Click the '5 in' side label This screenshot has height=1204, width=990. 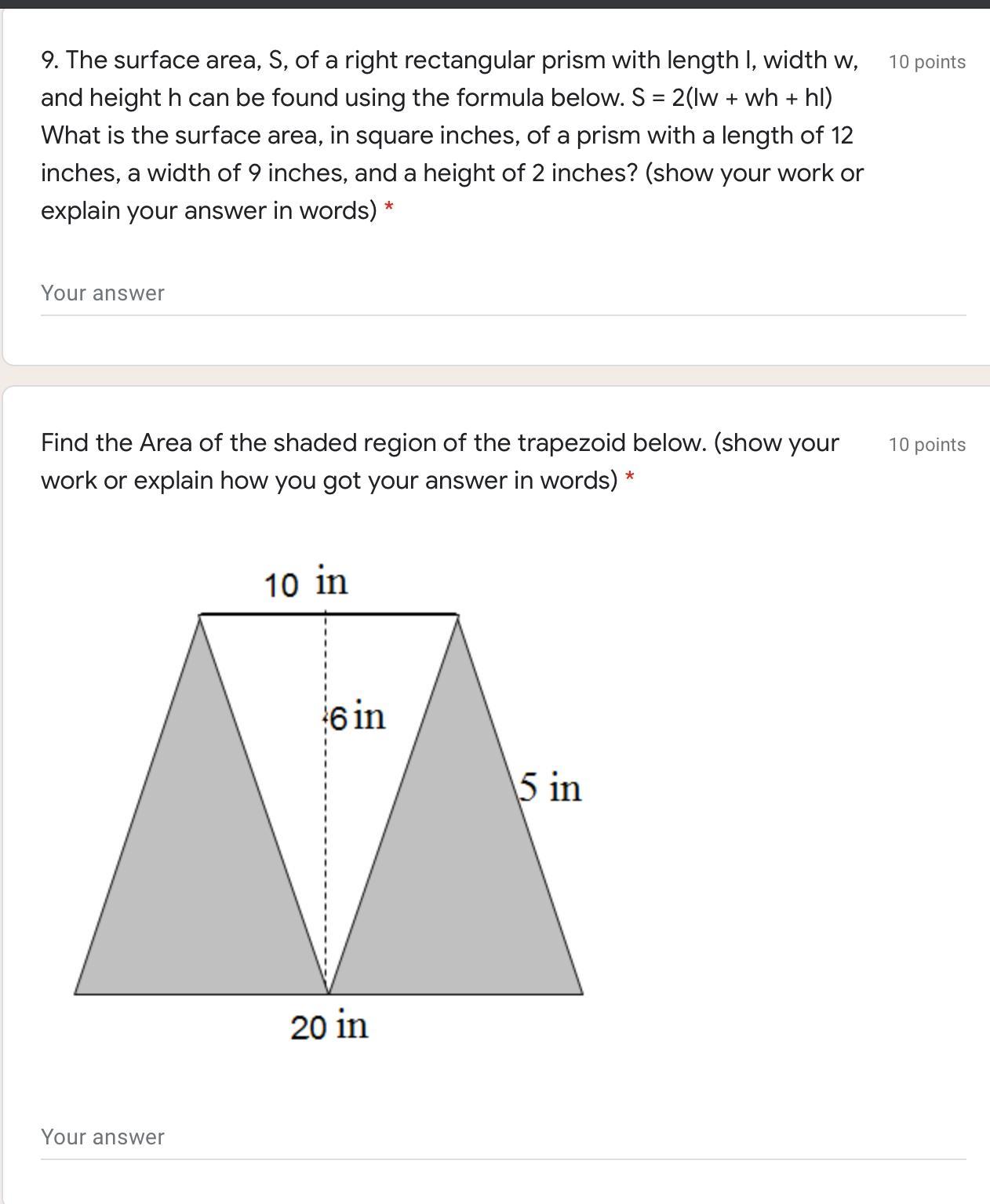(x=550, y=787)
